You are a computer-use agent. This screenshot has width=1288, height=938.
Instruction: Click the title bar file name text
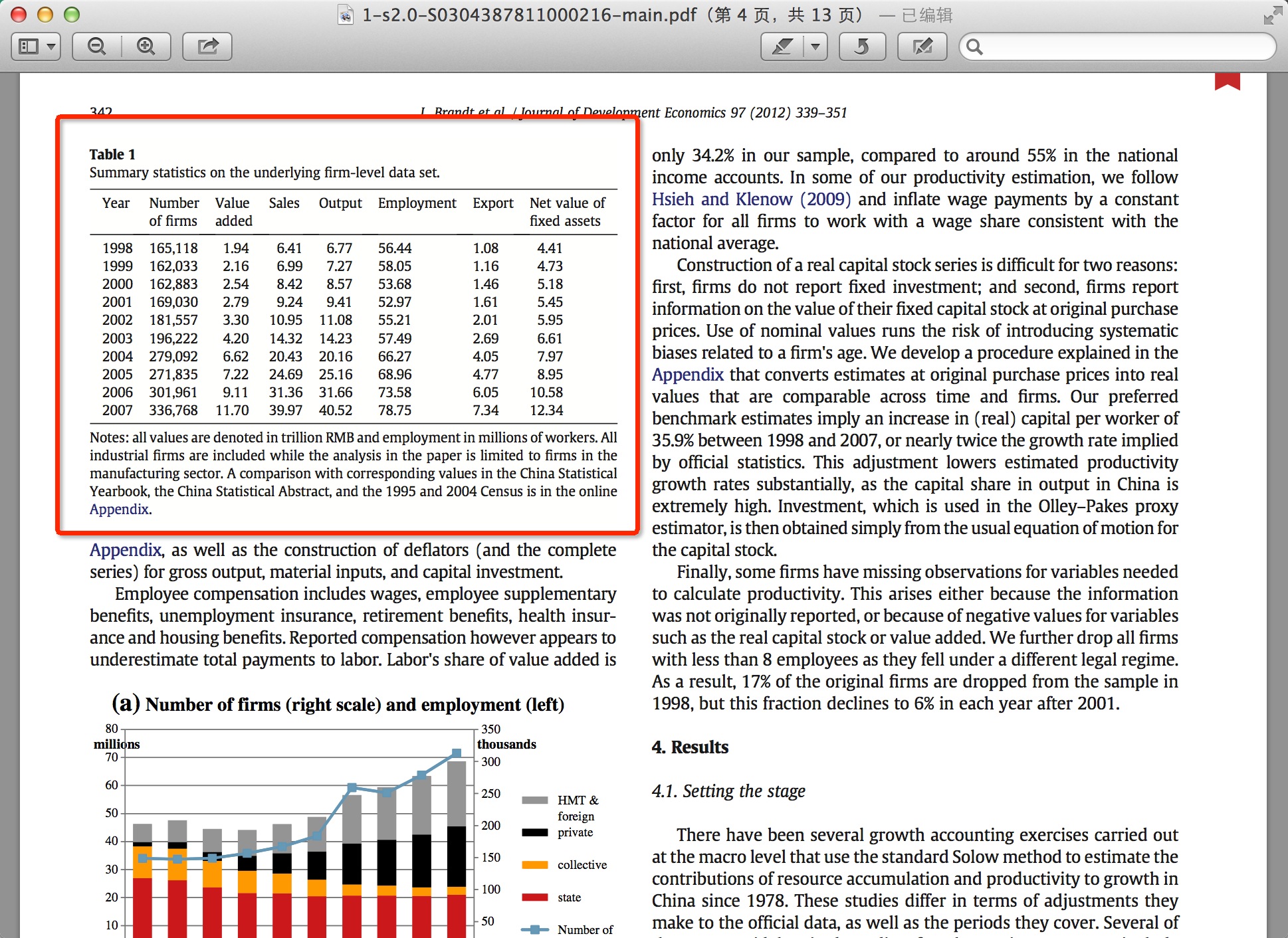529,15
